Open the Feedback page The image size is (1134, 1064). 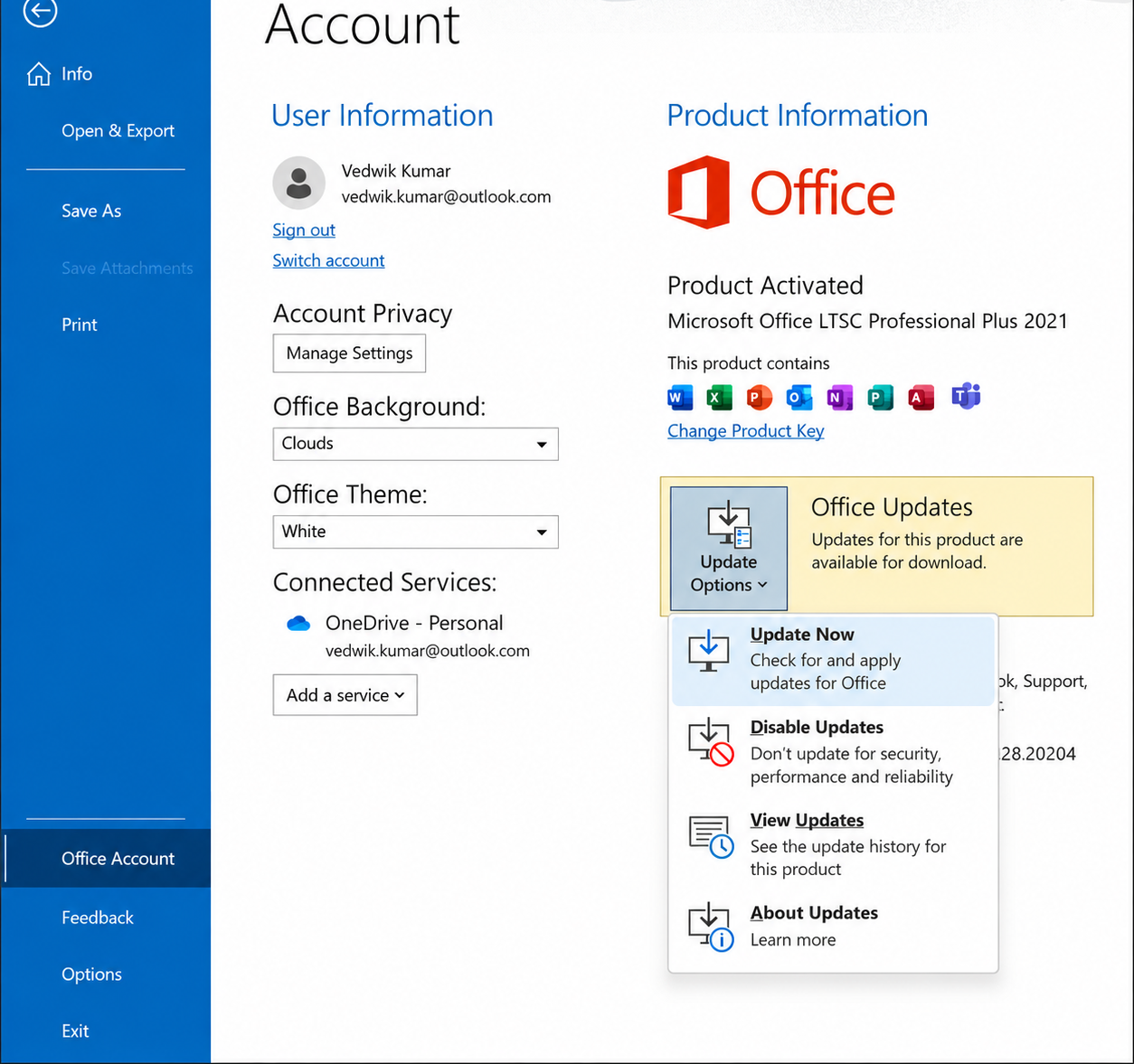click(106, 918)
